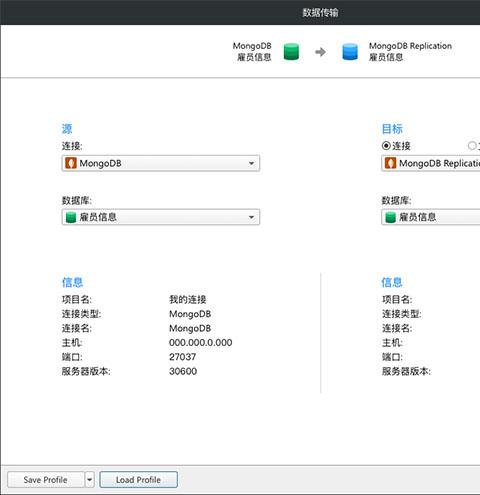Viewport: 480px width, 495px height.
Task: Open the source 雇员信息 database dropdown
Action: point(161,217)
